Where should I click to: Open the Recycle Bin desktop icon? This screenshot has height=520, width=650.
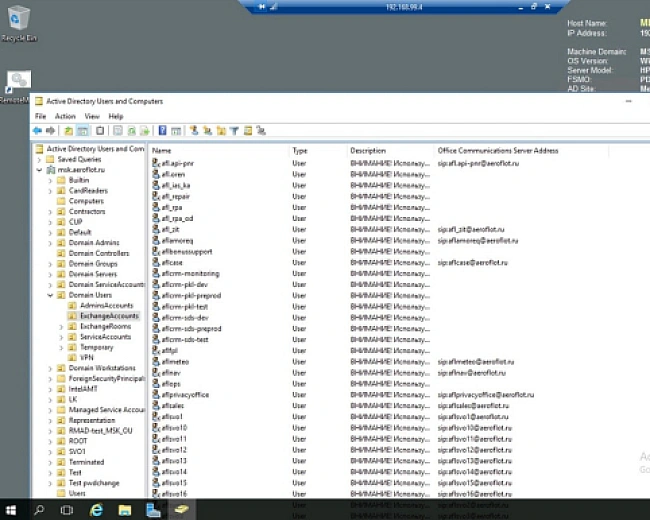pos(19,24)
